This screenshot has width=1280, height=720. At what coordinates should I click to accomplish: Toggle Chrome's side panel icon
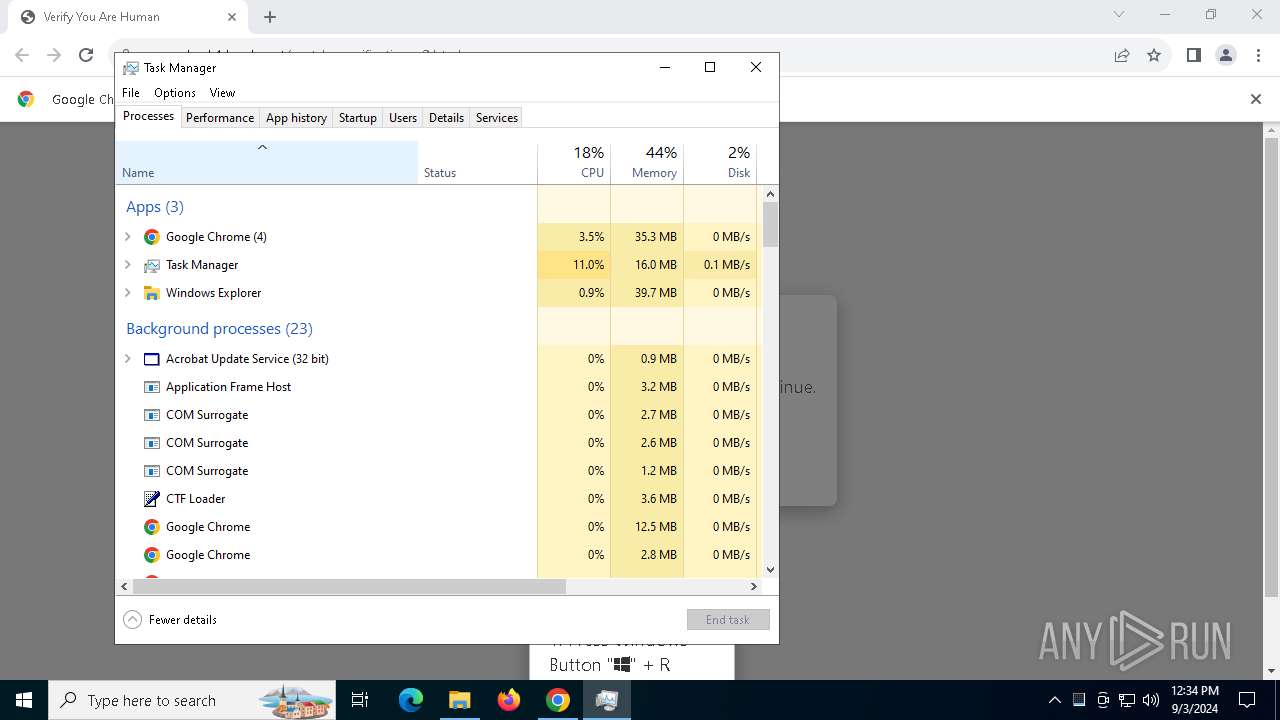(1194, 56)
